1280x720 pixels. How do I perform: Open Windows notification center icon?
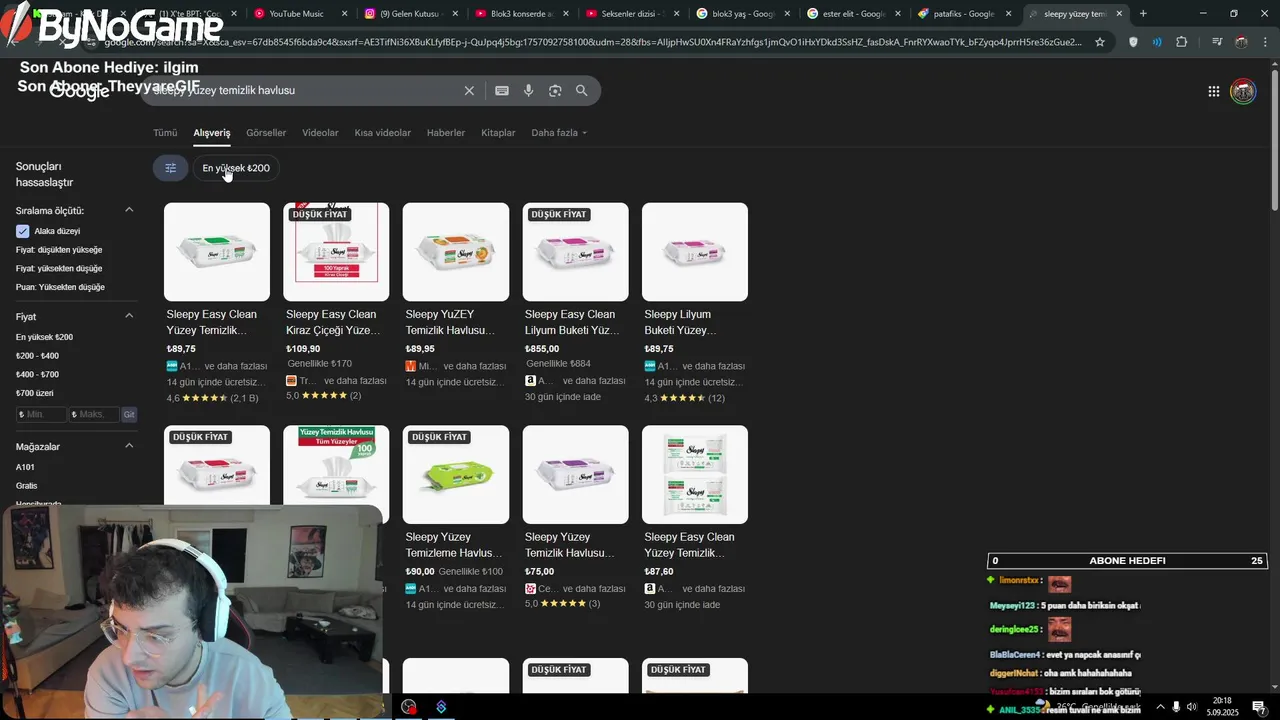(1259, 707)
